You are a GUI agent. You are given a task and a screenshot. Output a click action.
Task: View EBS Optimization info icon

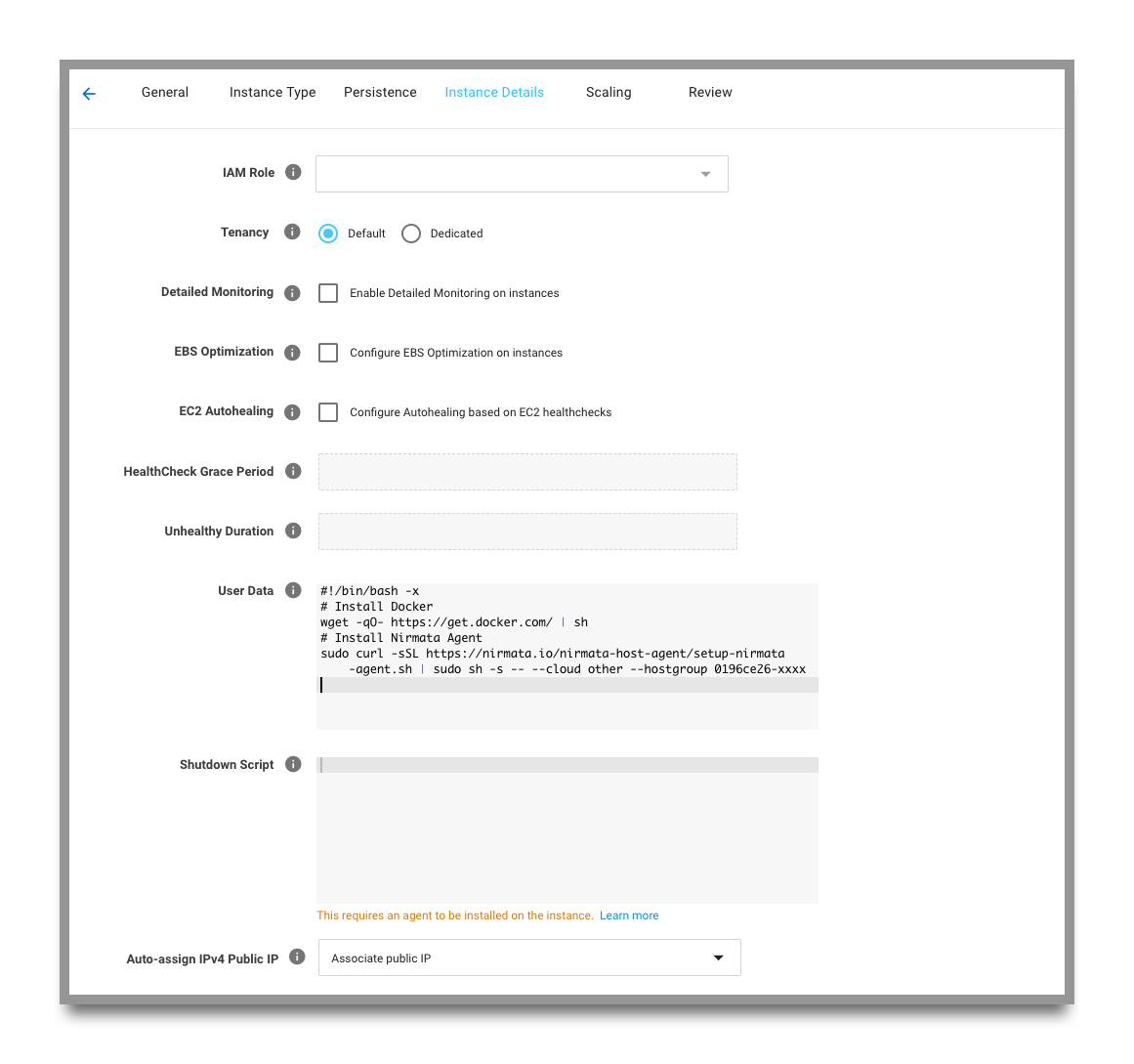click(292, 353)
